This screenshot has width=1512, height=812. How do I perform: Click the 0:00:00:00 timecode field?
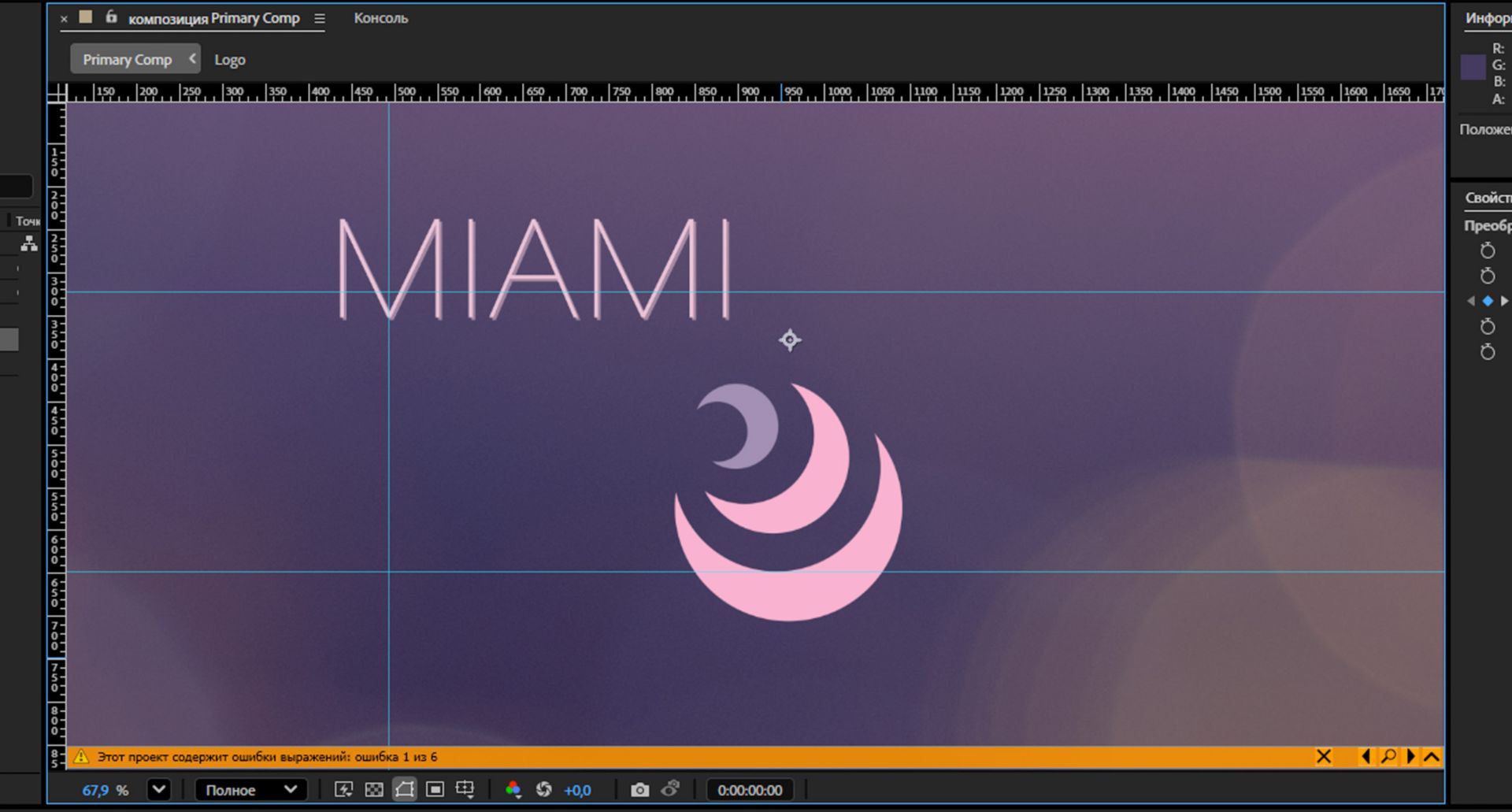[x=750, y=790]
